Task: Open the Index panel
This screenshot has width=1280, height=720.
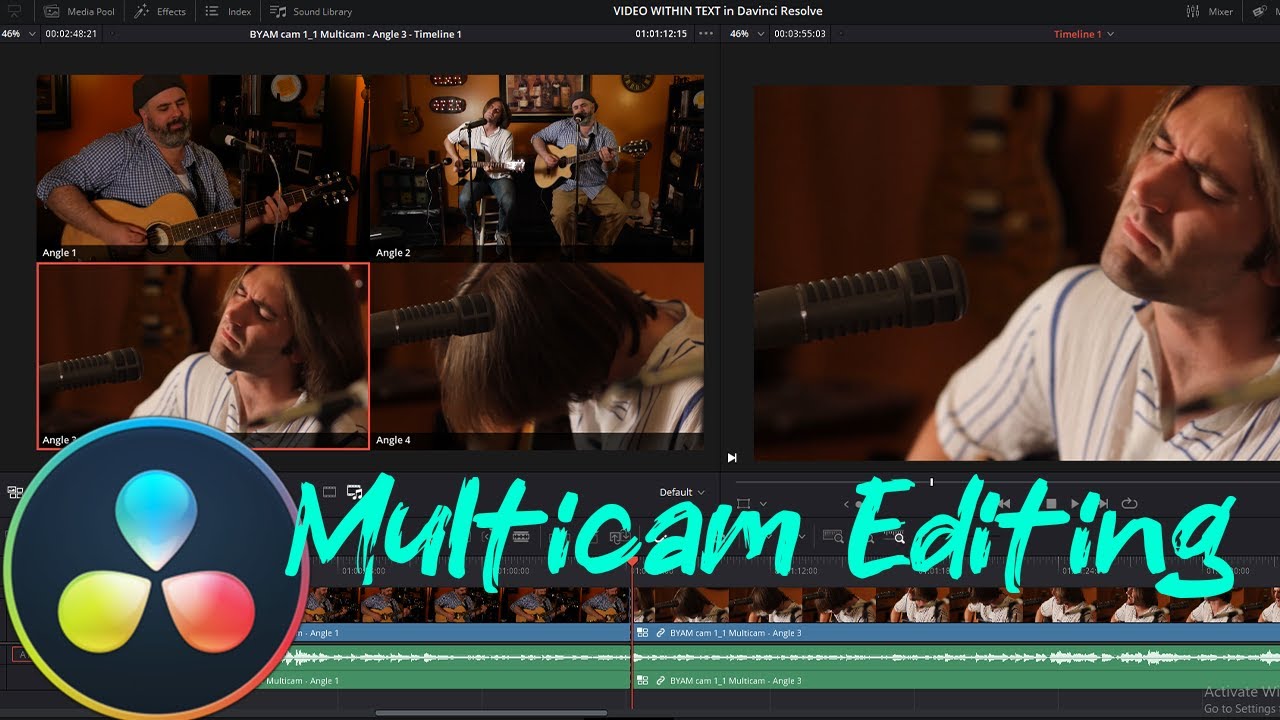Action: (229, 11)
